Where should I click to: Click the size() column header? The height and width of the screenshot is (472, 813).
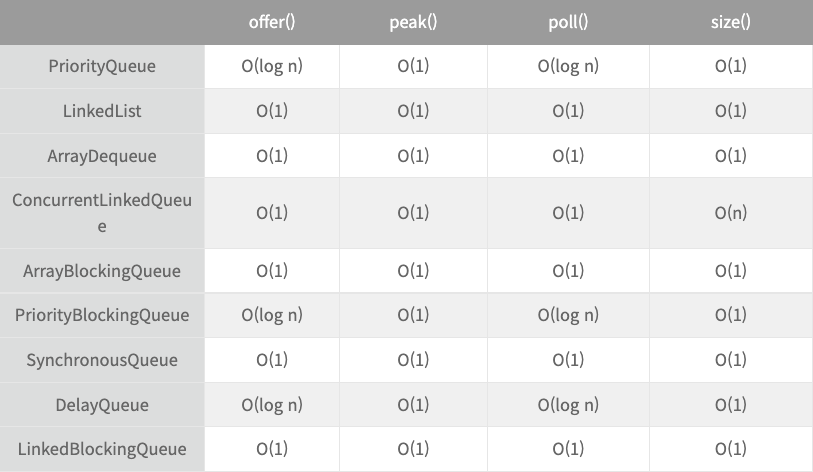tap(730, 23)
